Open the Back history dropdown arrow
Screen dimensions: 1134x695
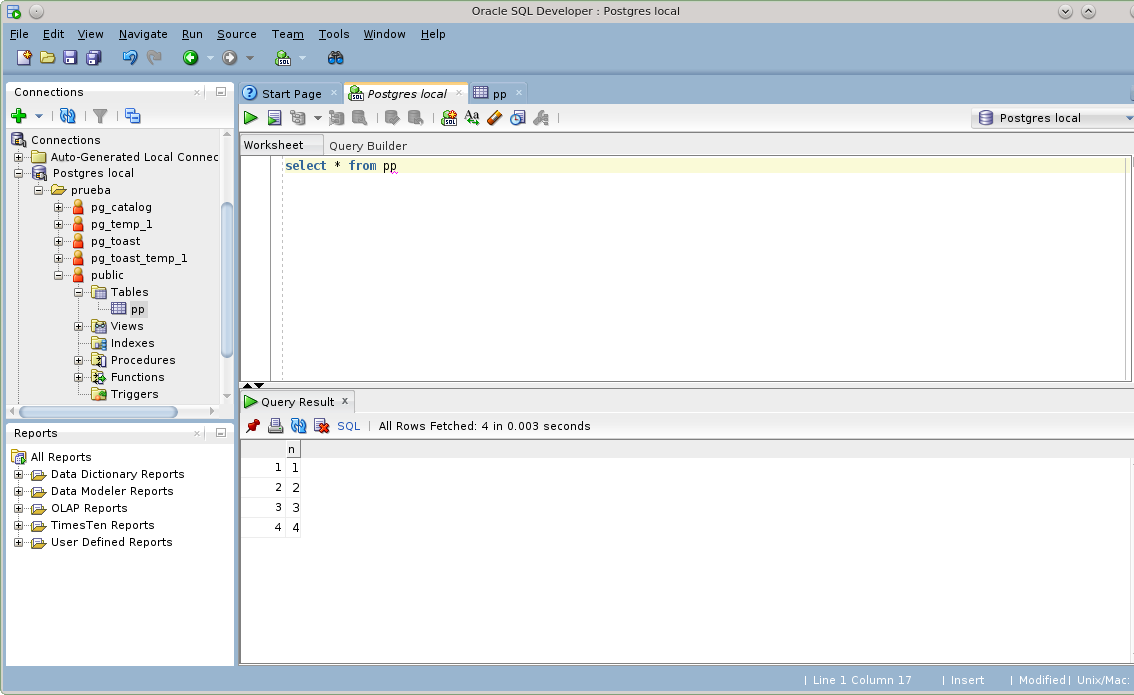tap(210, 58)
